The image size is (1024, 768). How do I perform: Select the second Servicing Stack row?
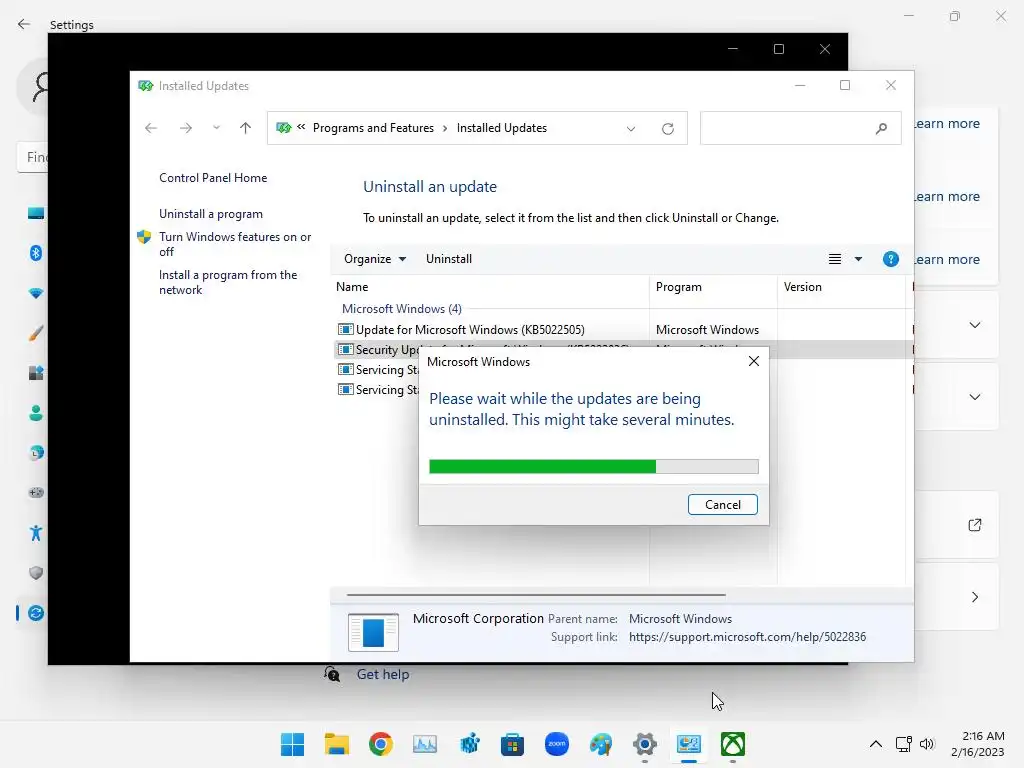[x=377, y=390]
